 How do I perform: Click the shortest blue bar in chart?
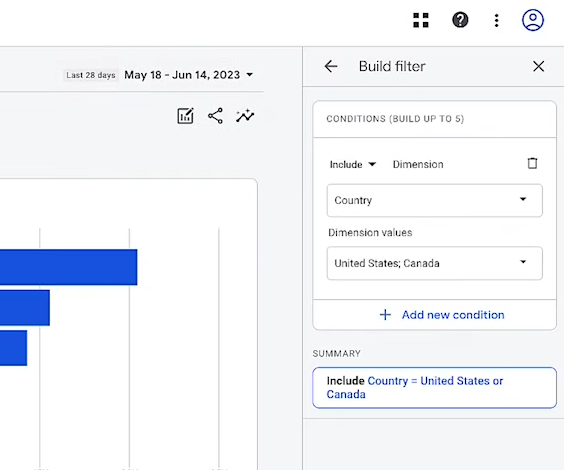(x=13, y=348)
